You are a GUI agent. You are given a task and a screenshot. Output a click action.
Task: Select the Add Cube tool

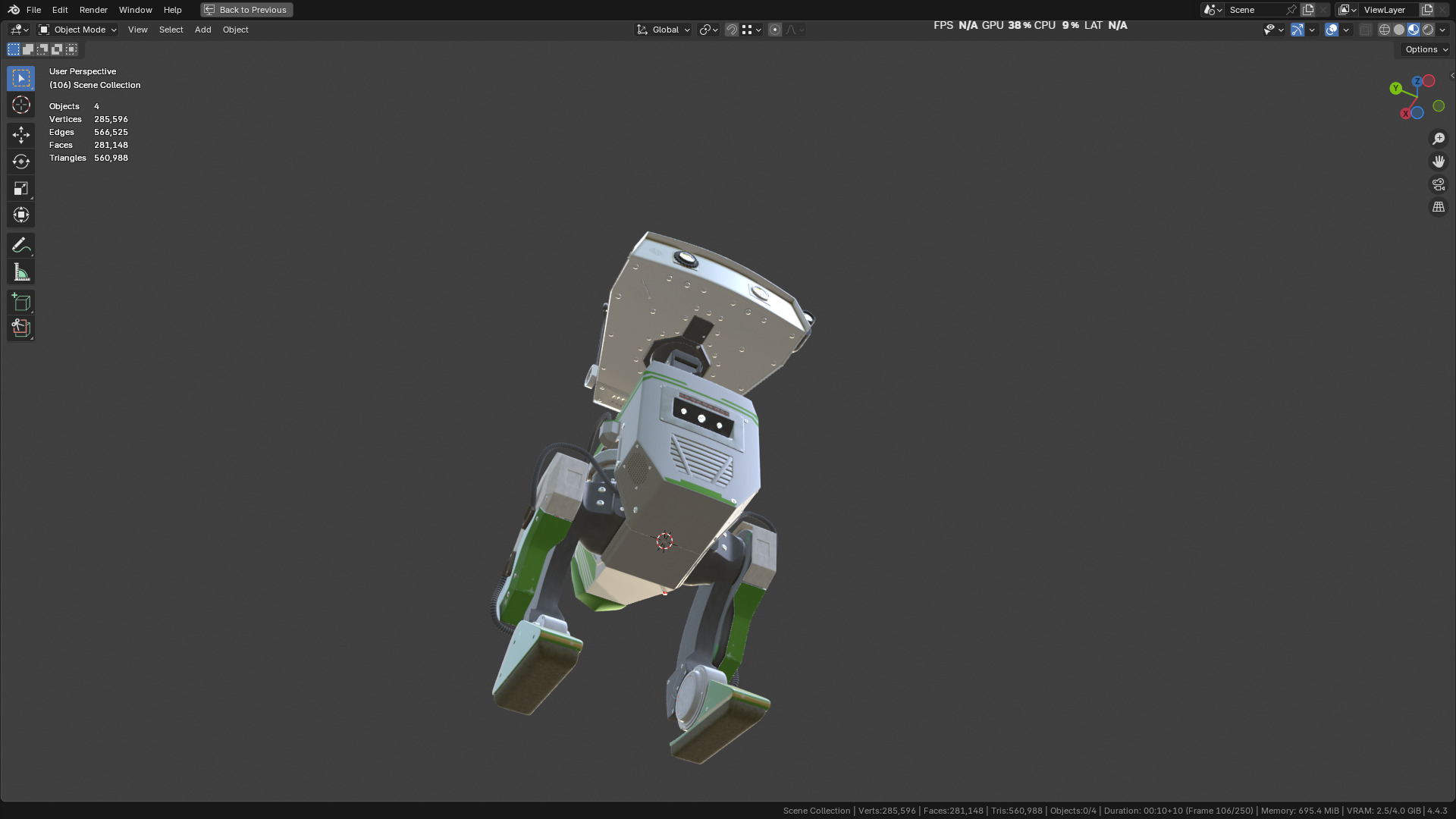point(20,303)
